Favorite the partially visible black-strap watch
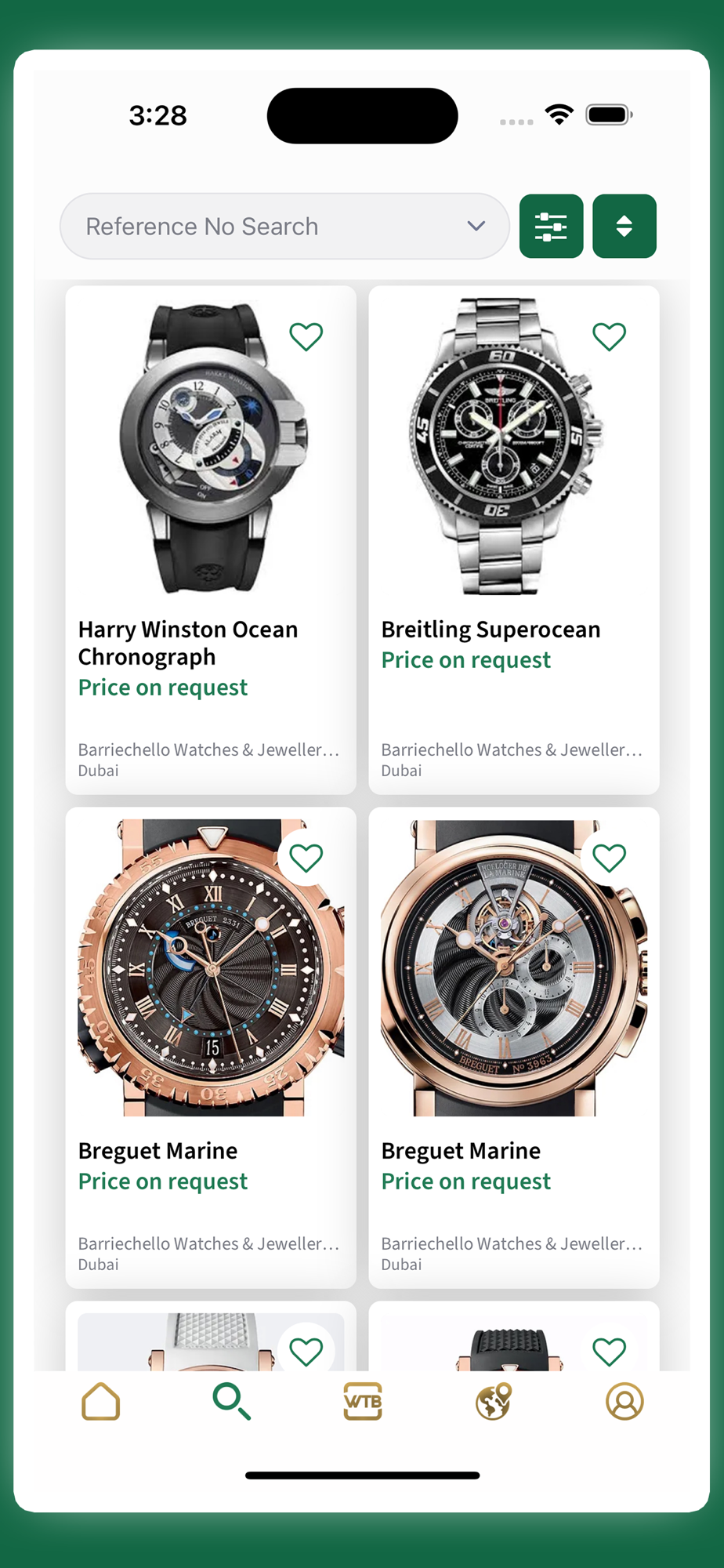This screenshot has height=1568, width=724. pyautogui.click(x=610, y=1351)
